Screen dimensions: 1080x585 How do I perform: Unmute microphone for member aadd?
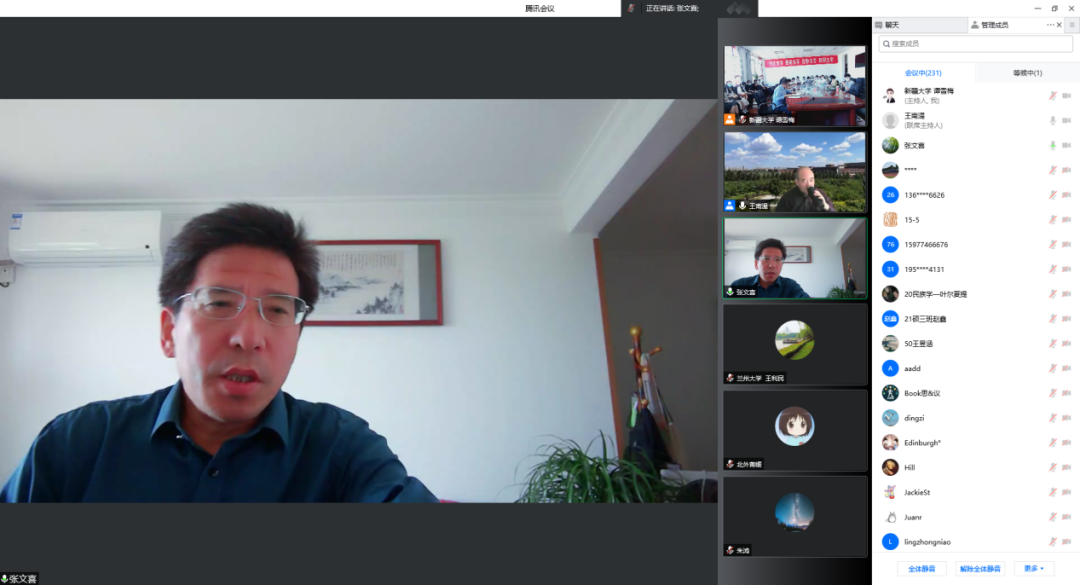click(x=1052, y=368)
